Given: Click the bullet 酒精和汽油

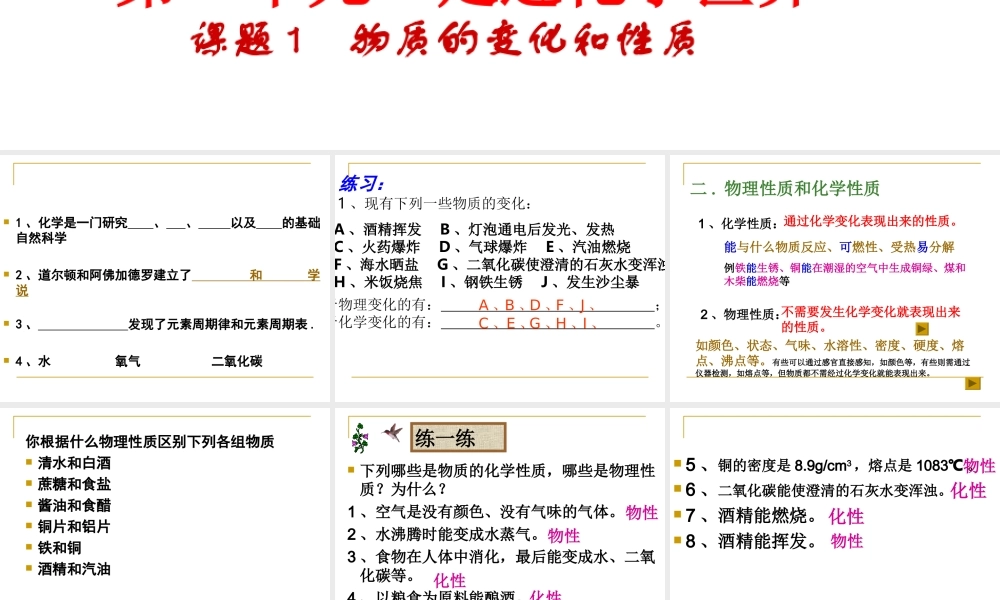Looking at the screenshot, I should [x=74, y=568].
